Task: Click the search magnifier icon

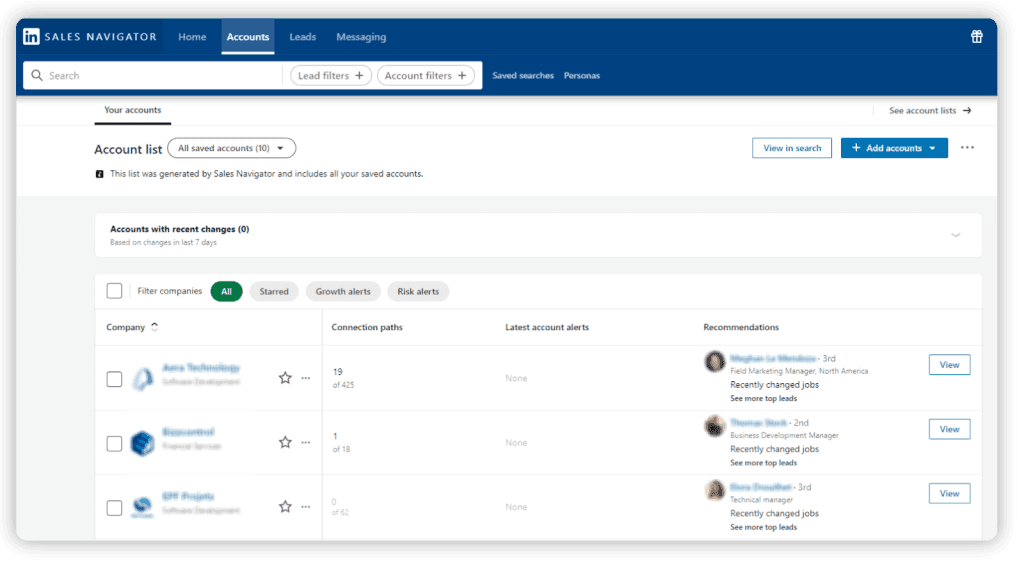Action: click(x=37, y=76)
